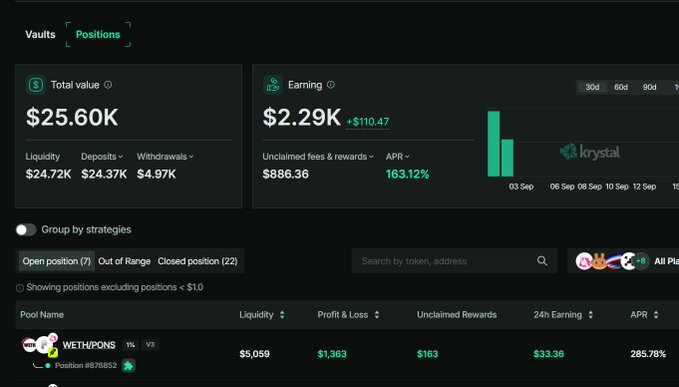Click the $24.72K Liquidity value
679x387 pixels.
48,174
